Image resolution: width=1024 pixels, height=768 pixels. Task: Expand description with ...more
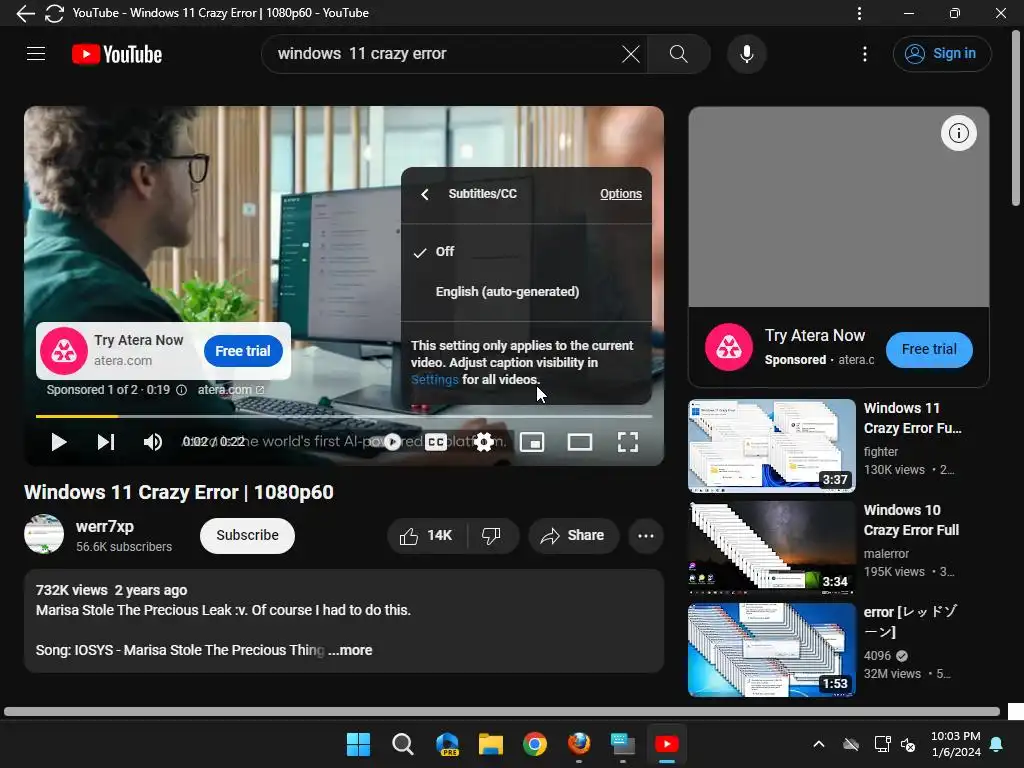pos(350,650)
